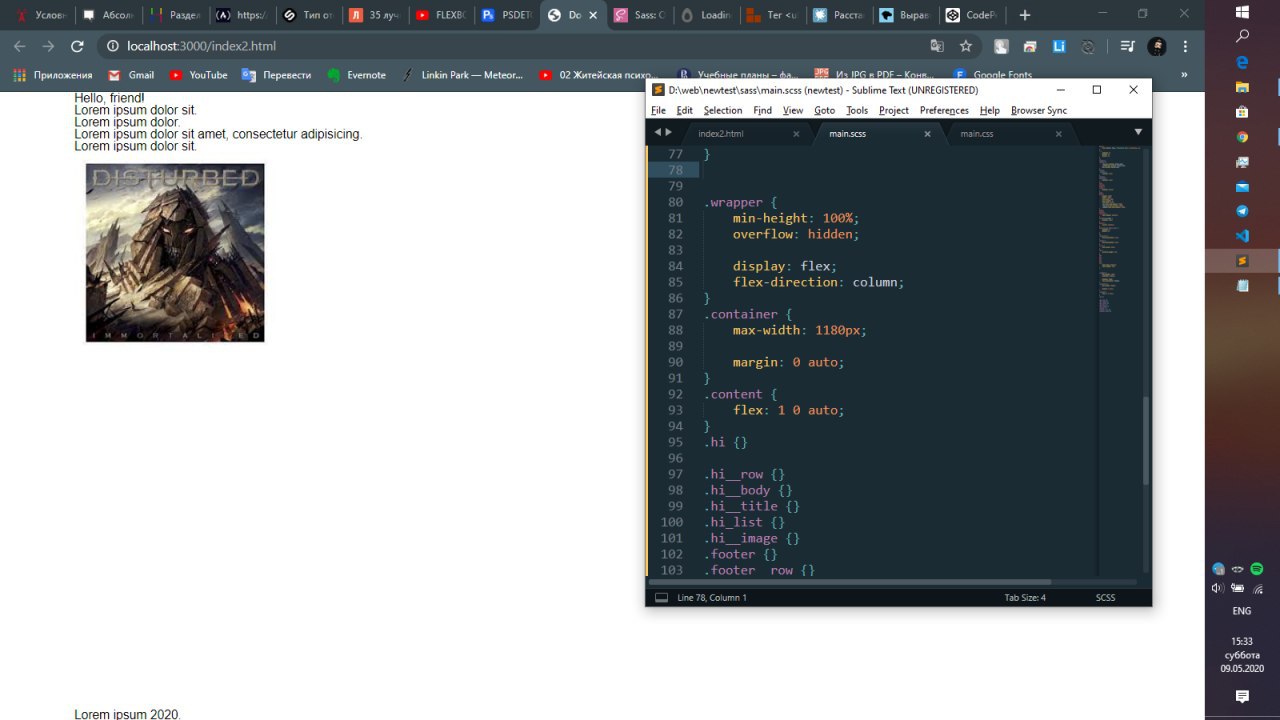
Task: Open the Google Fonts bookmark
Action: click(x=993, y=75)
